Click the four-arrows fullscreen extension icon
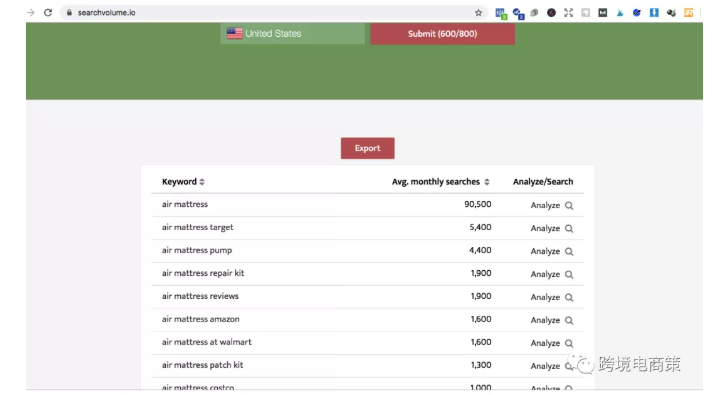This screenshot has height=395, width=721. click(x=568, y=12)
